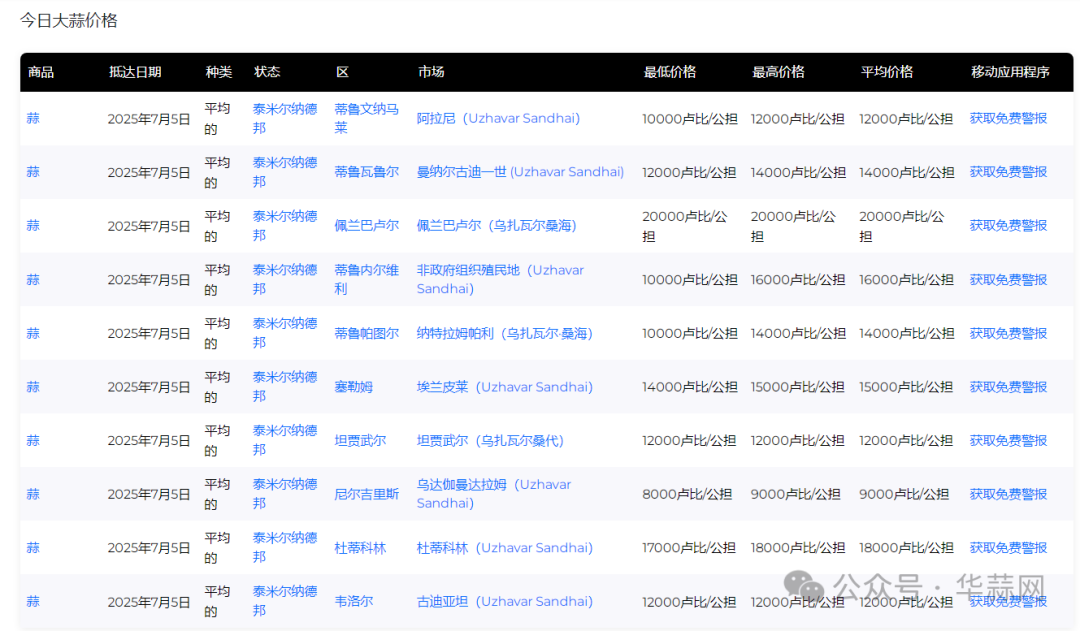1080x631 pixels.
Task: Get free alert for 坦贾武尔 row
Action: [x=1008, y=441]
